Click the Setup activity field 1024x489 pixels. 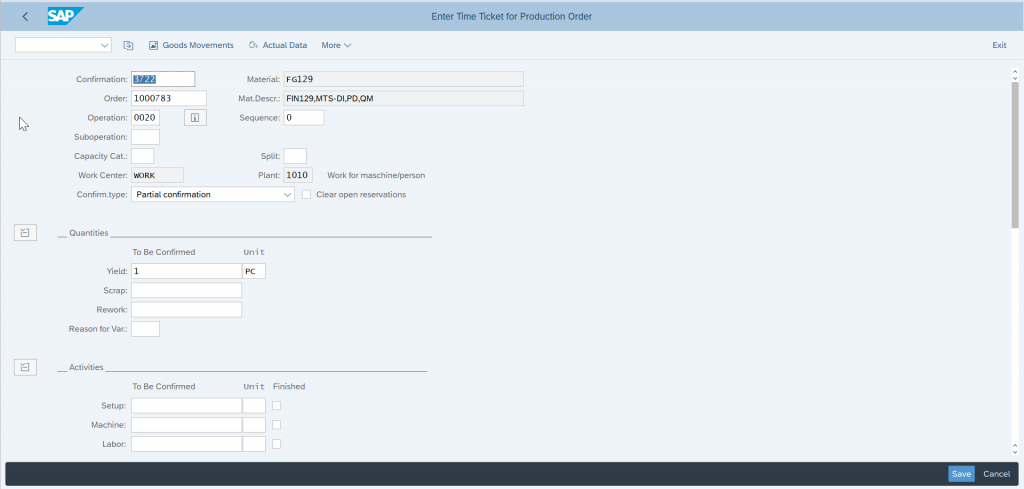[x=187, y=405]
